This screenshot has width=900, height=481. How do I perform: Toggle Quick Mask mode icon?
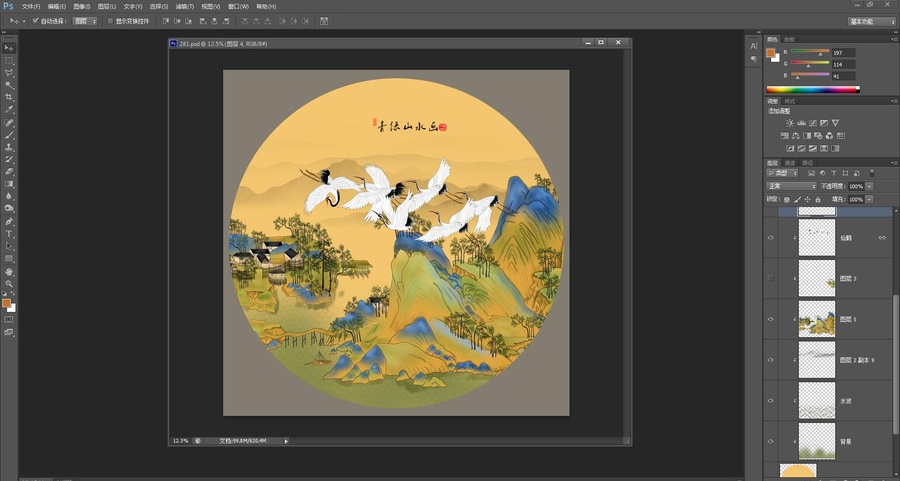click(x=9, y=320)
